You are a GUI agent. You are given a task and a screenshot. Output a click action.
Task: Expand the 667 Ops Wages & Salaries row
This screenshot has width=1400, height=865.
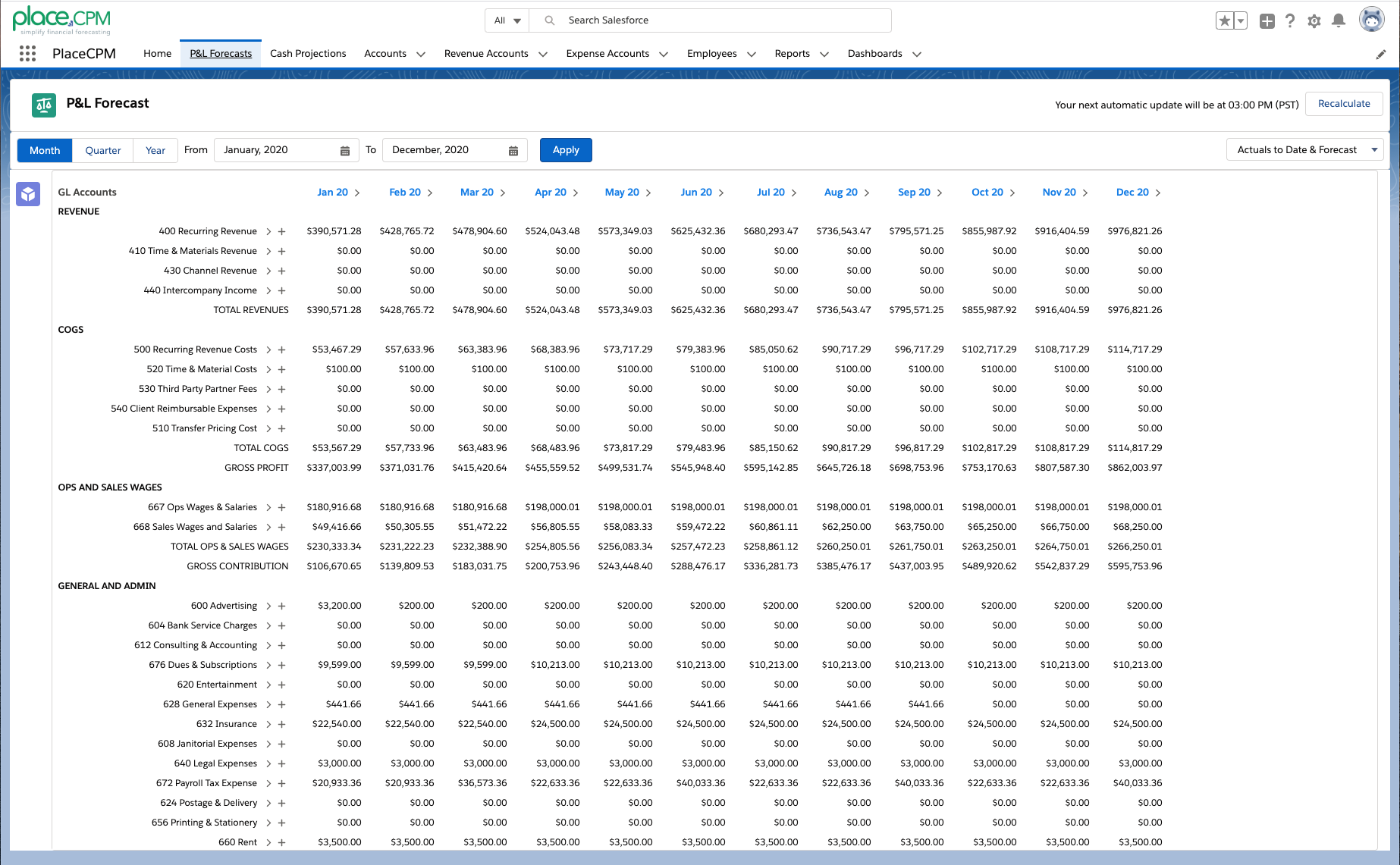point(268,507)
